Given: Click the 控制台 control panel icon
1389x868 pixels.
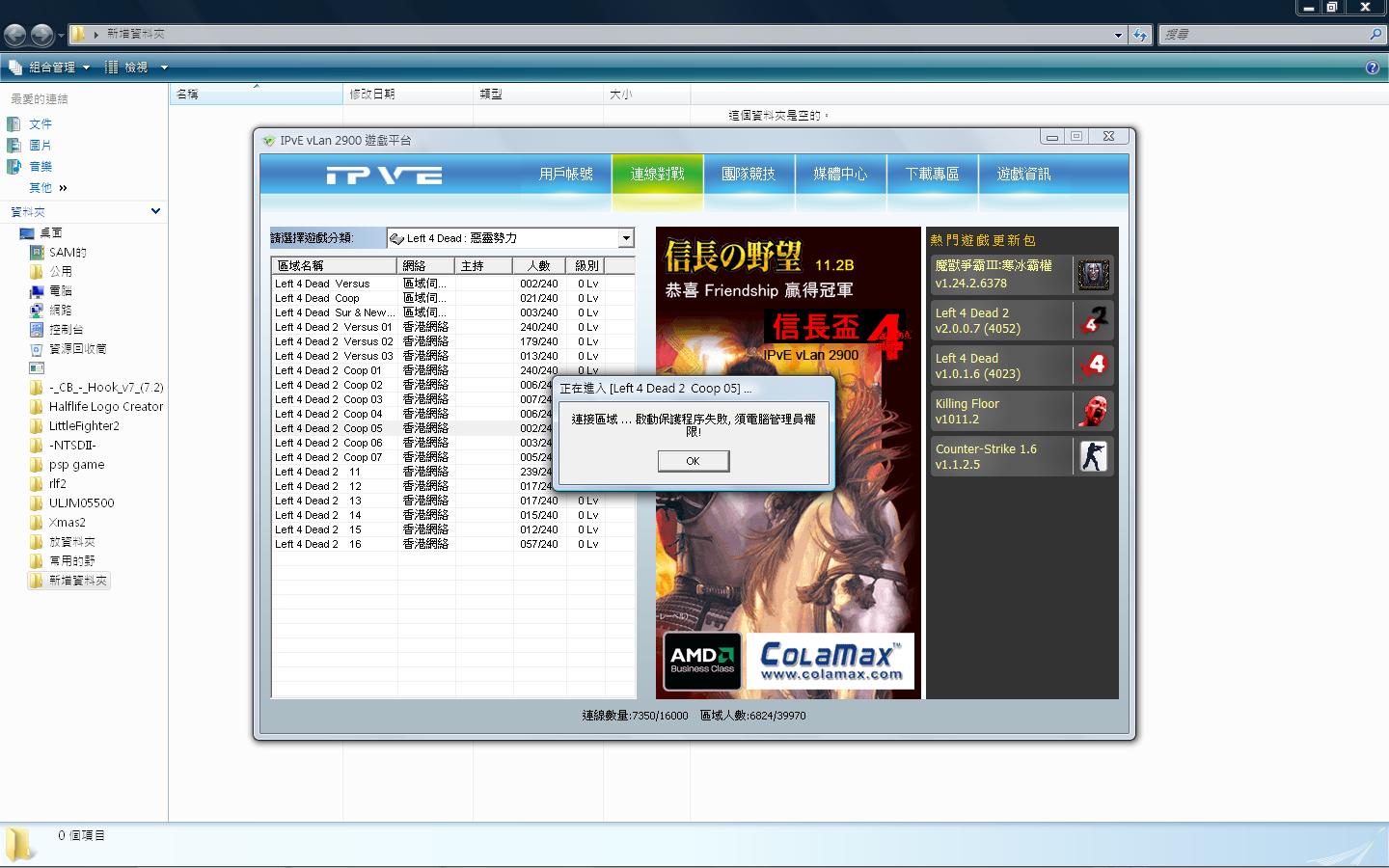Looking at the screenshot, I should pos(37,329).
